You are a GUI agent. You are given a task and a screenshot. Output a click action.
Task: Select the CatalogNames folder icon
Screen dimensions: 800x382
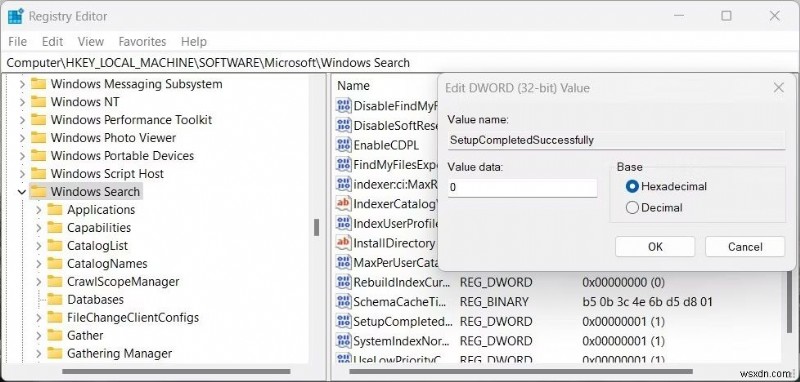pos(55,263)
